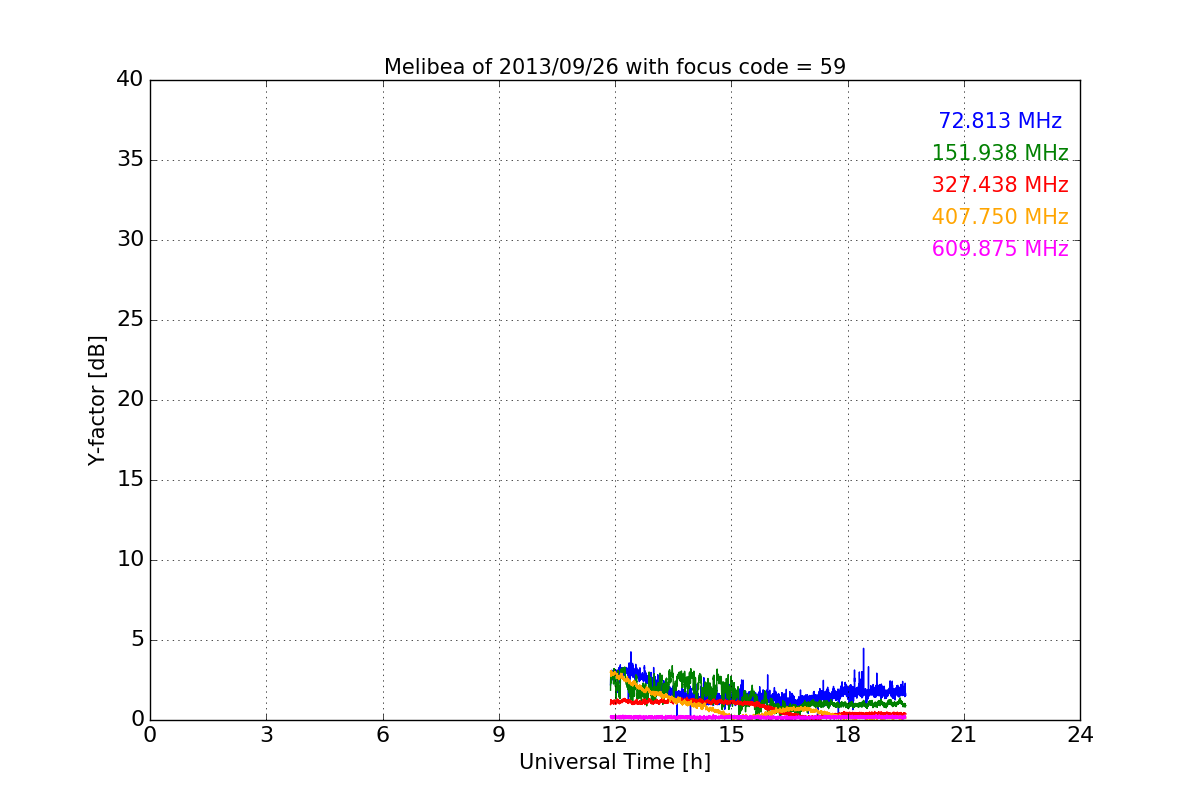The width and height of the screenshot is (1200, 800).
Task: Click the x-axis tick value 21
Action: click(964, 735)
